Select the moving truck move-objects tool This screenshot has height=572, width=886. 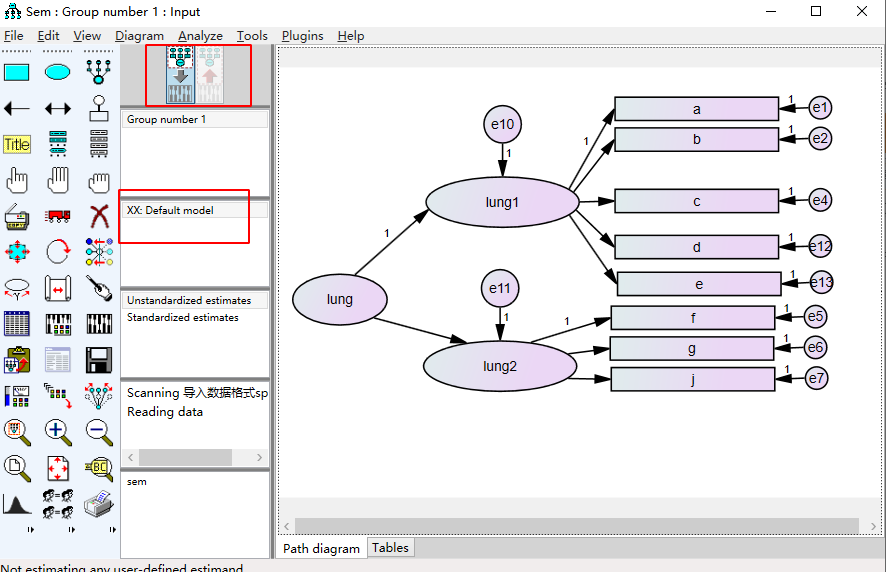(x=58, y=216)
